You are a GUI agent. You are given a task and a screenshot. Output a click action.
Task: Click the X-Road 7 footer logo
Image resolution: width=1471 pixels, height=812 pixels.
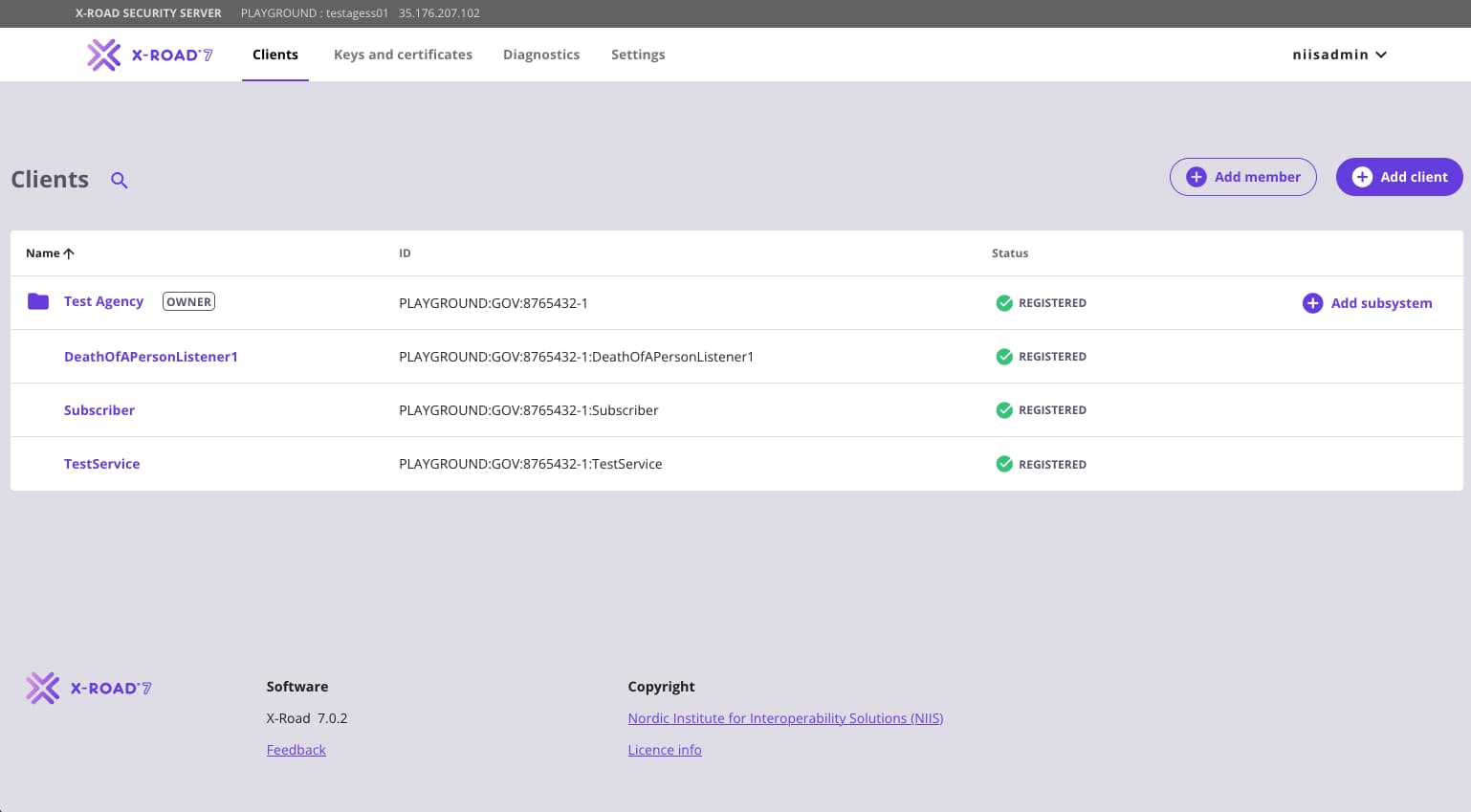tap(89, 688)
